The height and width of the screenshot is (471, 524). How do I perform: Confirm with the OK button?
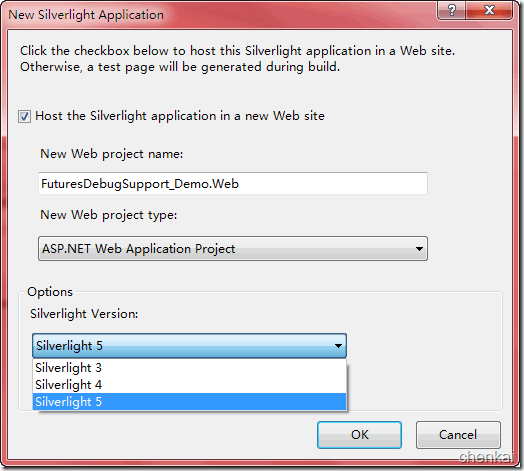[359, 435]
